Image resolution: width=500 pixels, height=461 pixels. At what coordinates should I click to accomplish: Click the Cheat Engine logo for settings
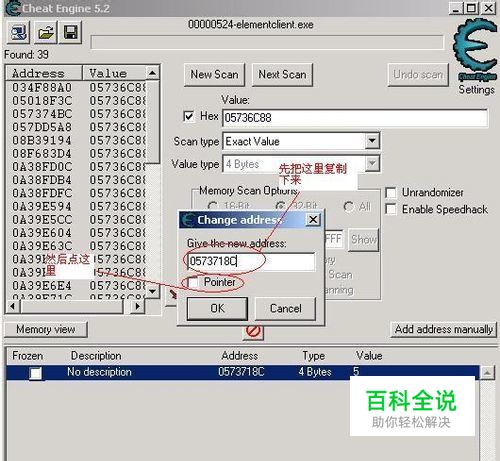click(475, 50)
